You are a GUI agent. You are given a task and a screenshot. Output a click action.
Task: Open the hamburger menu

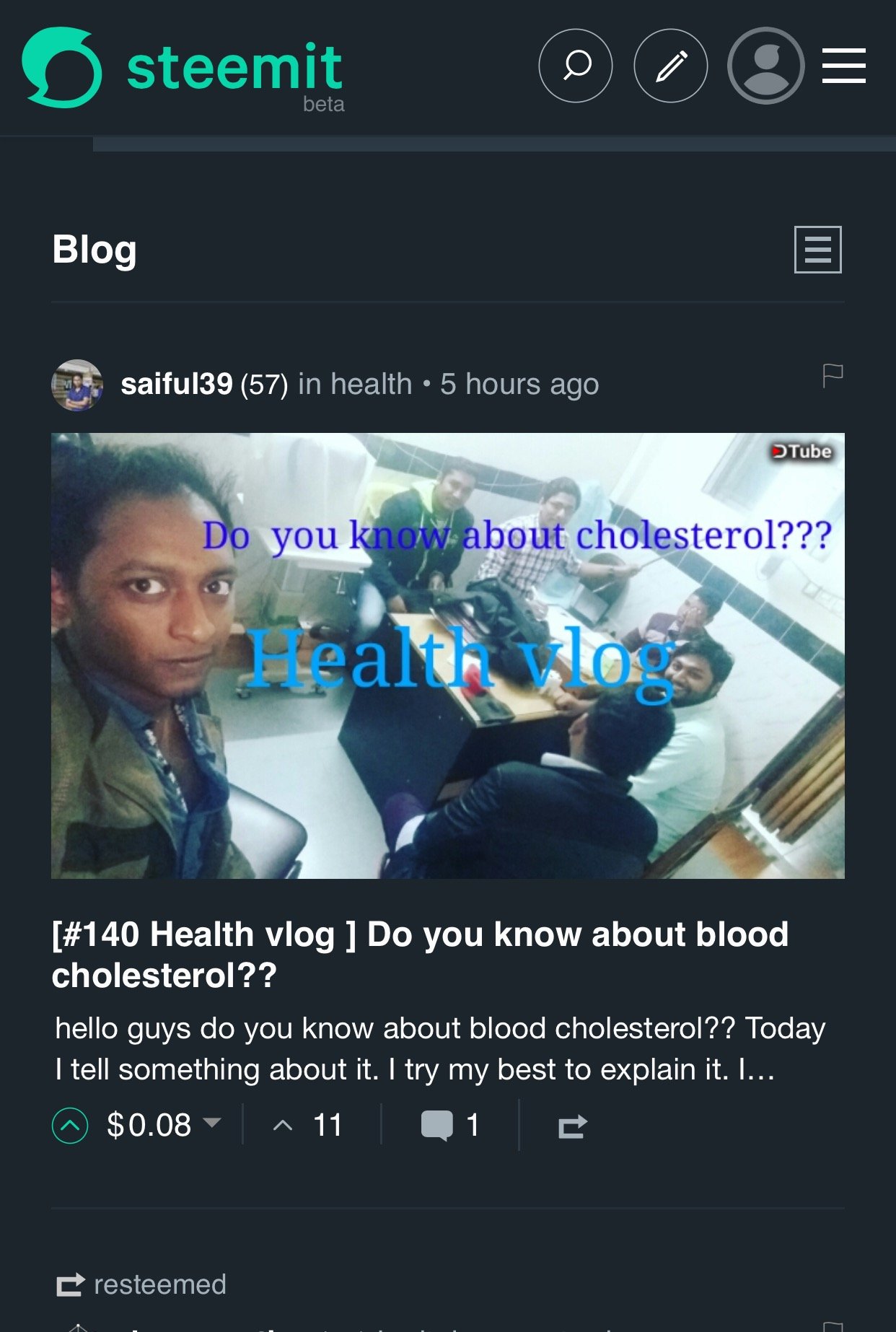pyautogui.click(x=843, y=66)
